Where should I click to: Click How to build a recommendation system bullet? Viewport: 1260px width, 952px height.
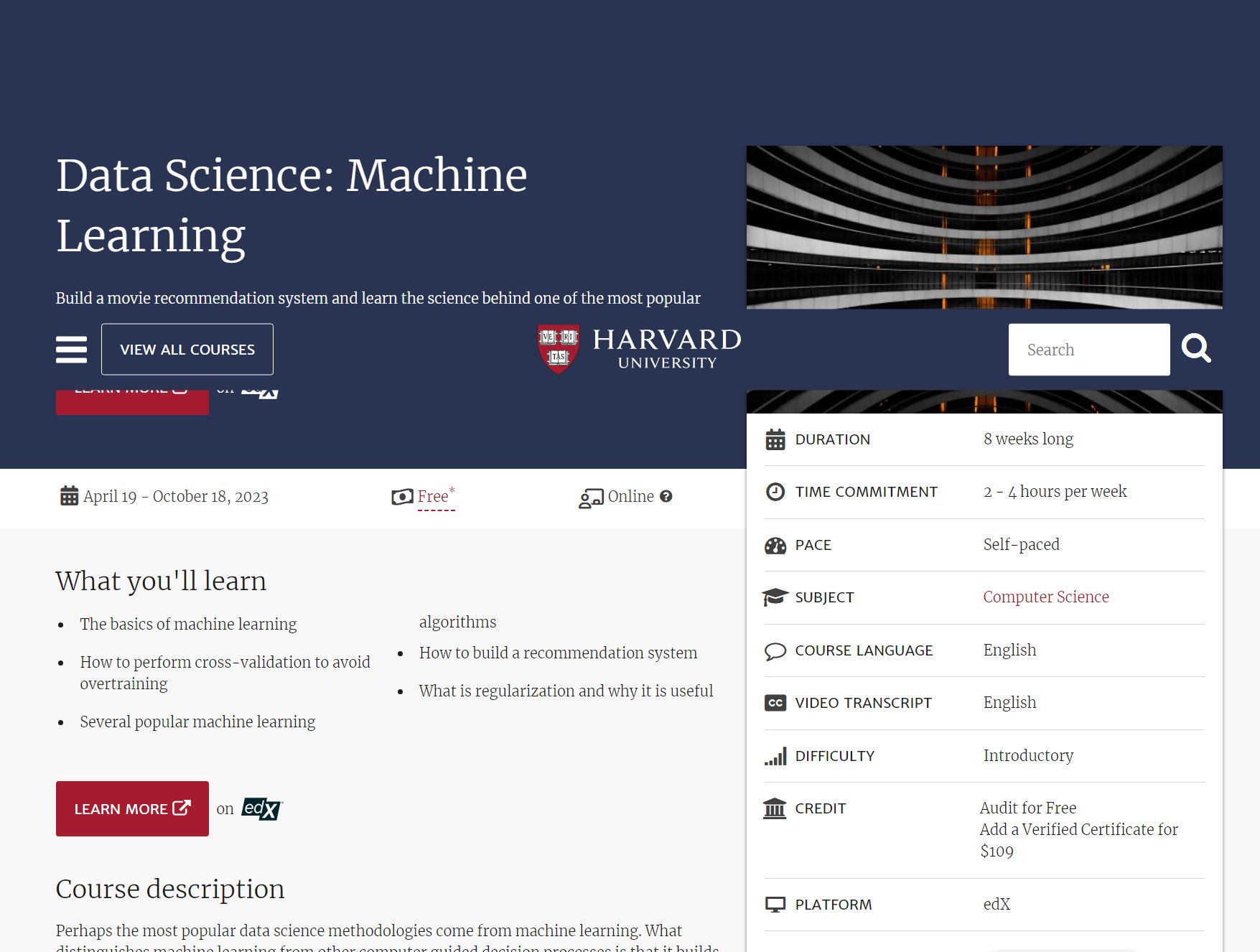tap(558, 653)
